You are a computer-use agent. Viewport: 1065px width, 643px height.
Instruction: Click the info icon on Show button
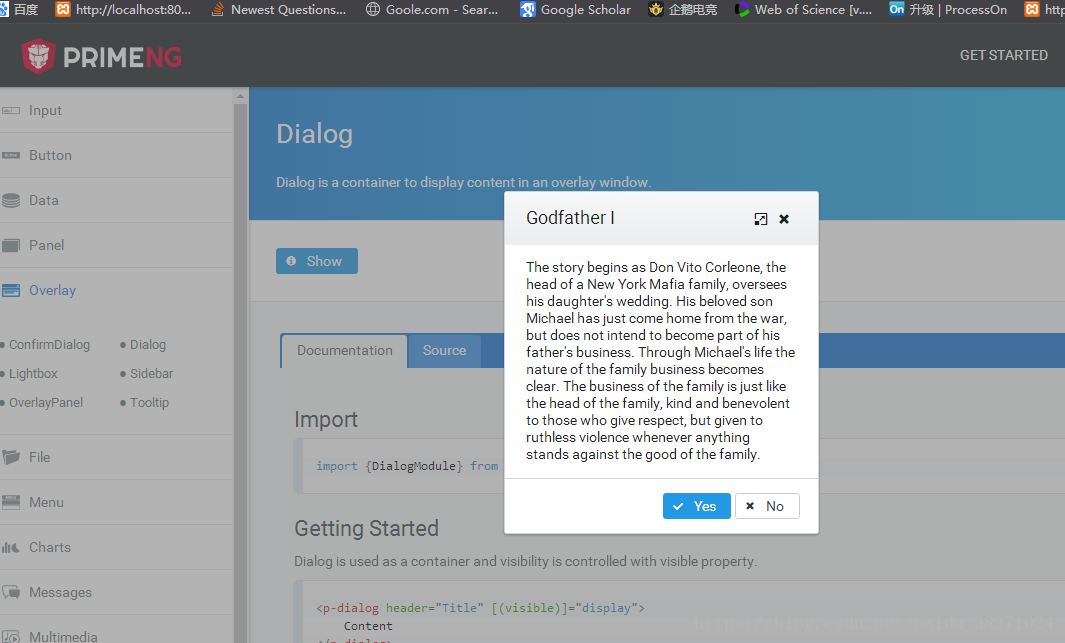[x=291, y=261]
